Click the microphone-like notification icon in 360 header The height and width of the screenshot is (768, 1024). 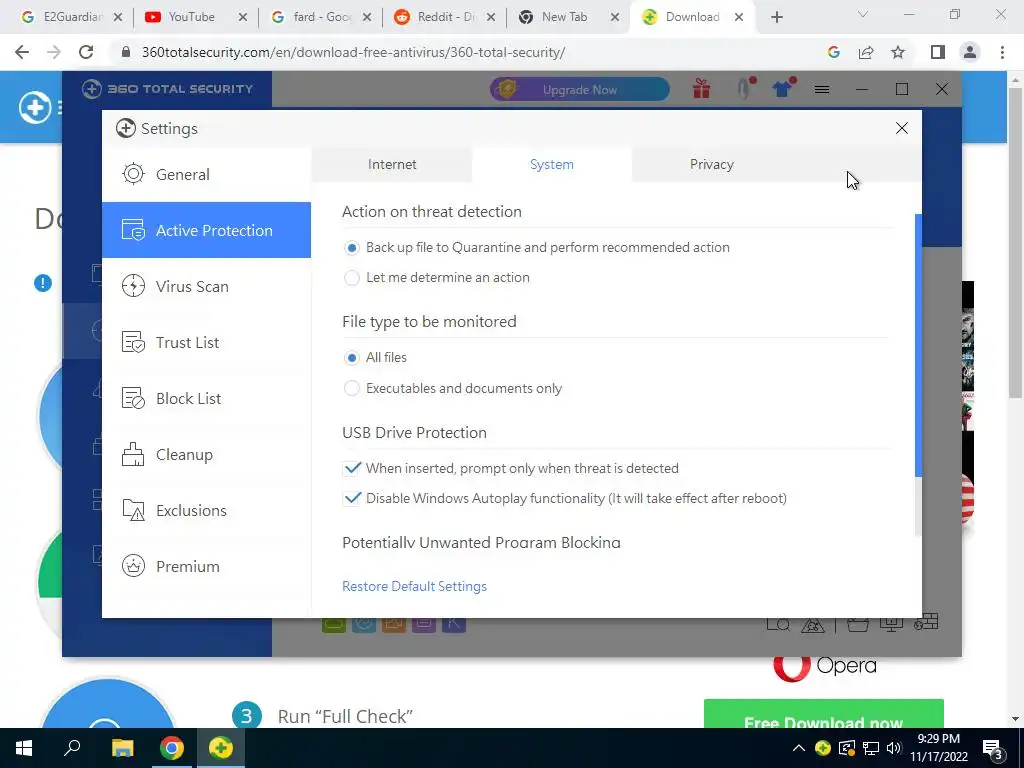click(744, 88)
